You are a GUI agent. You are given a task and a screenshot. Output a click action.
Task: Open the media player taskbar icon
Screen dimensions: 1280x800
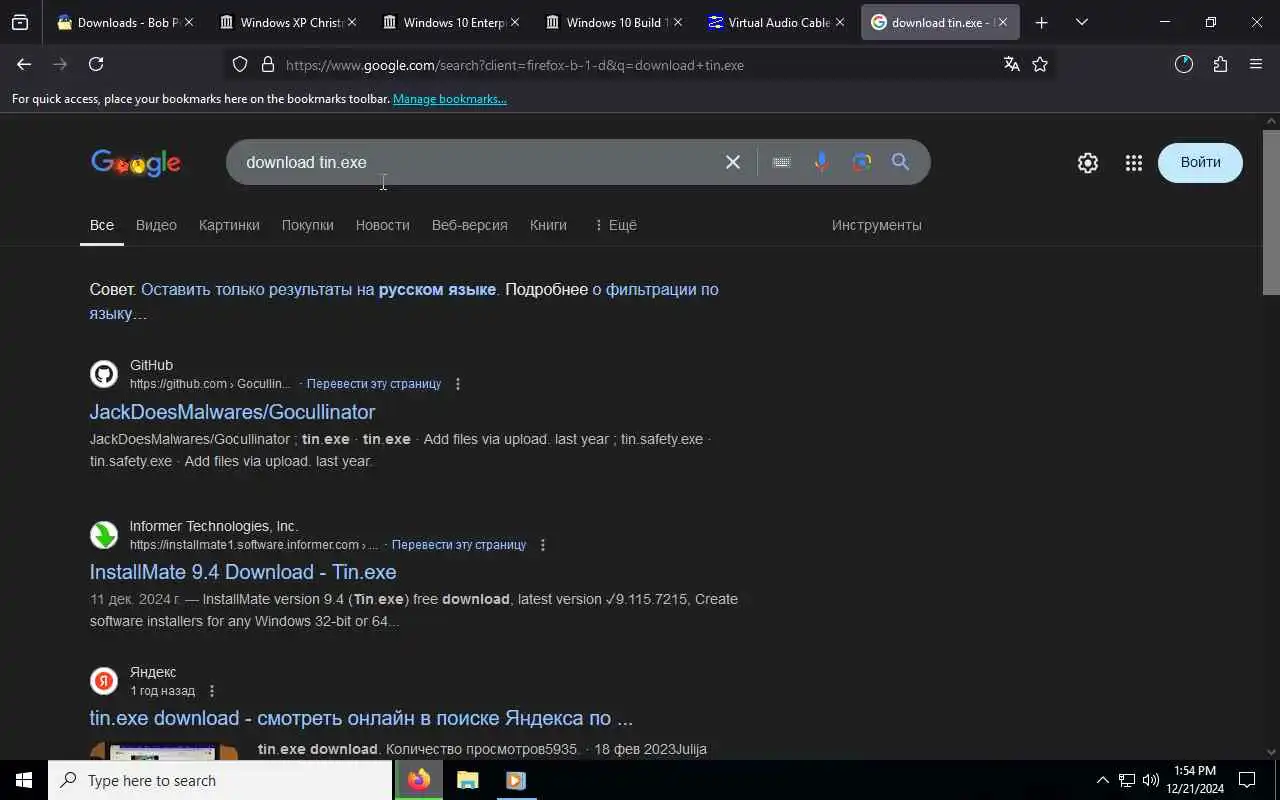(516, 780)
